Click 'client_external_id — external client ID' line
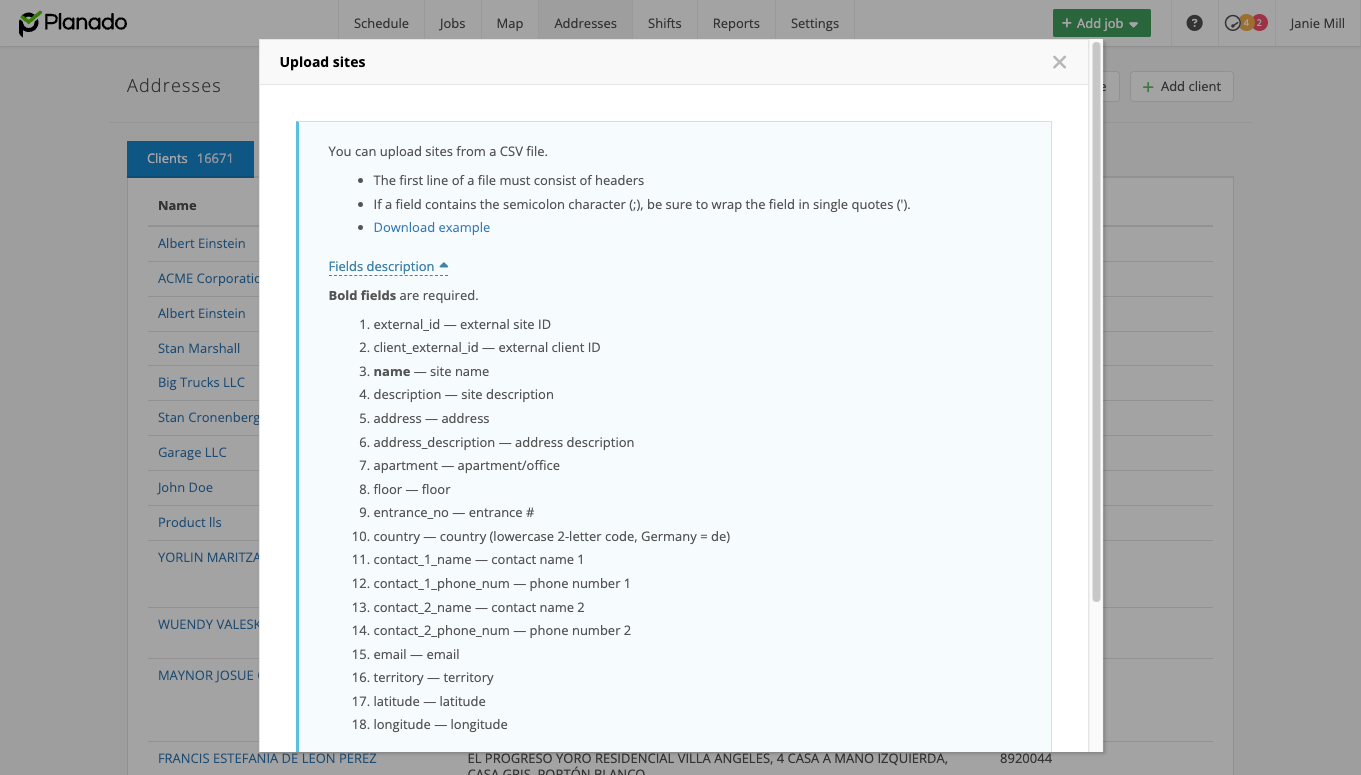1361x775 pixels. coord(487,347)
